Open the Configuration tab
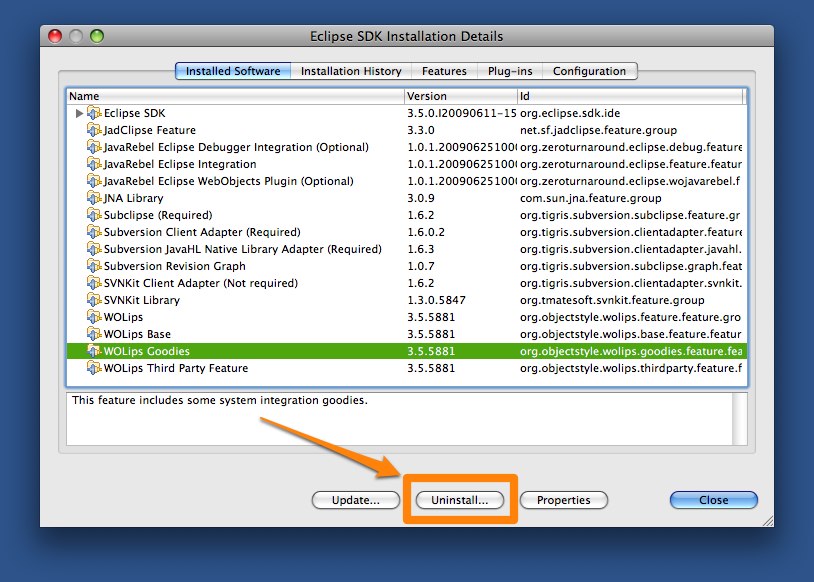 589,71
